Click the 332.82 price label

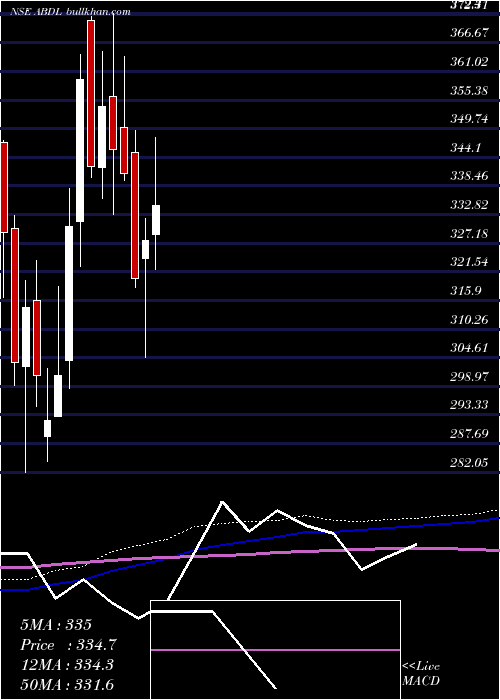(468, 204)
